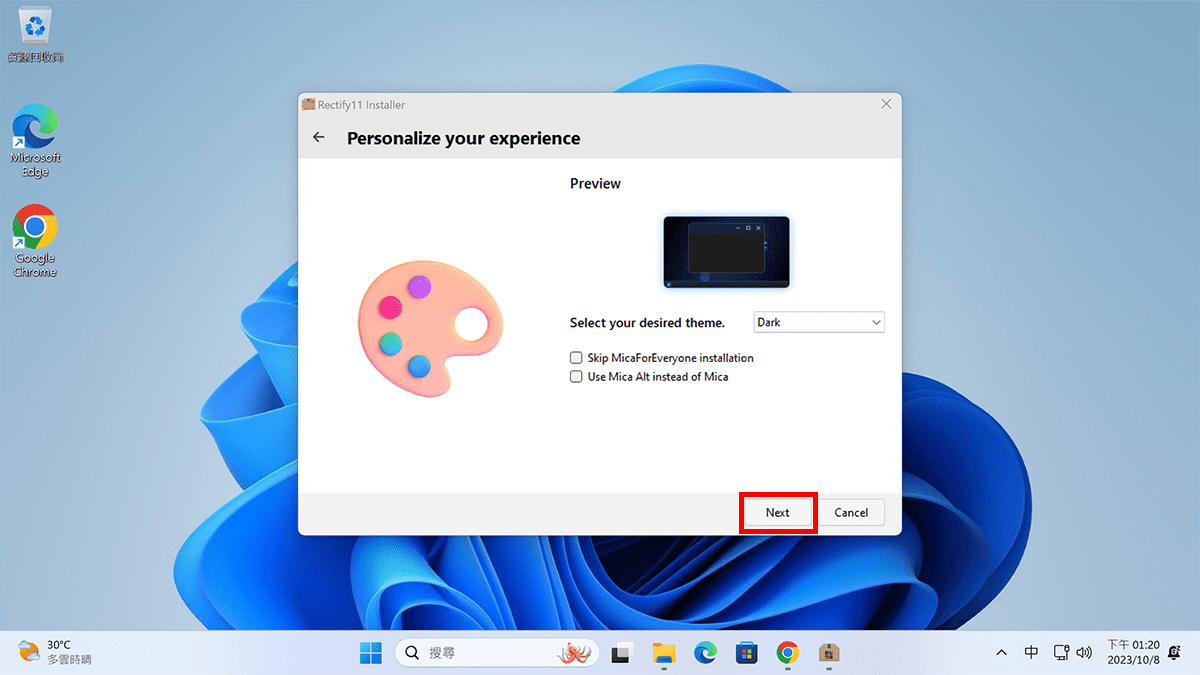The width and height of the screenshot is (1200, 675).
Task: Click the Next button
Action: click(x=778, y=513)
